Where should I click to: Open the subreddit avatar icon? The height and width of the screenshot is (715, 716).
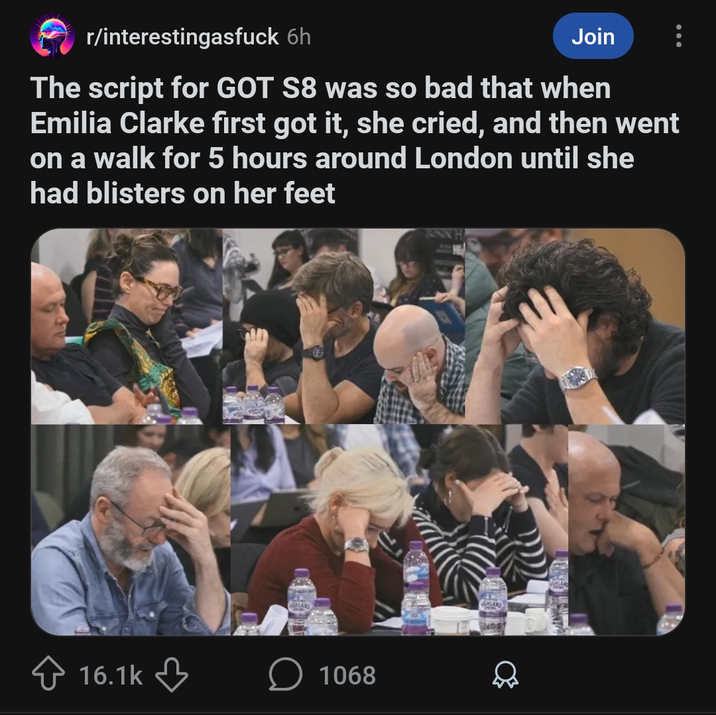click(52, 37)
